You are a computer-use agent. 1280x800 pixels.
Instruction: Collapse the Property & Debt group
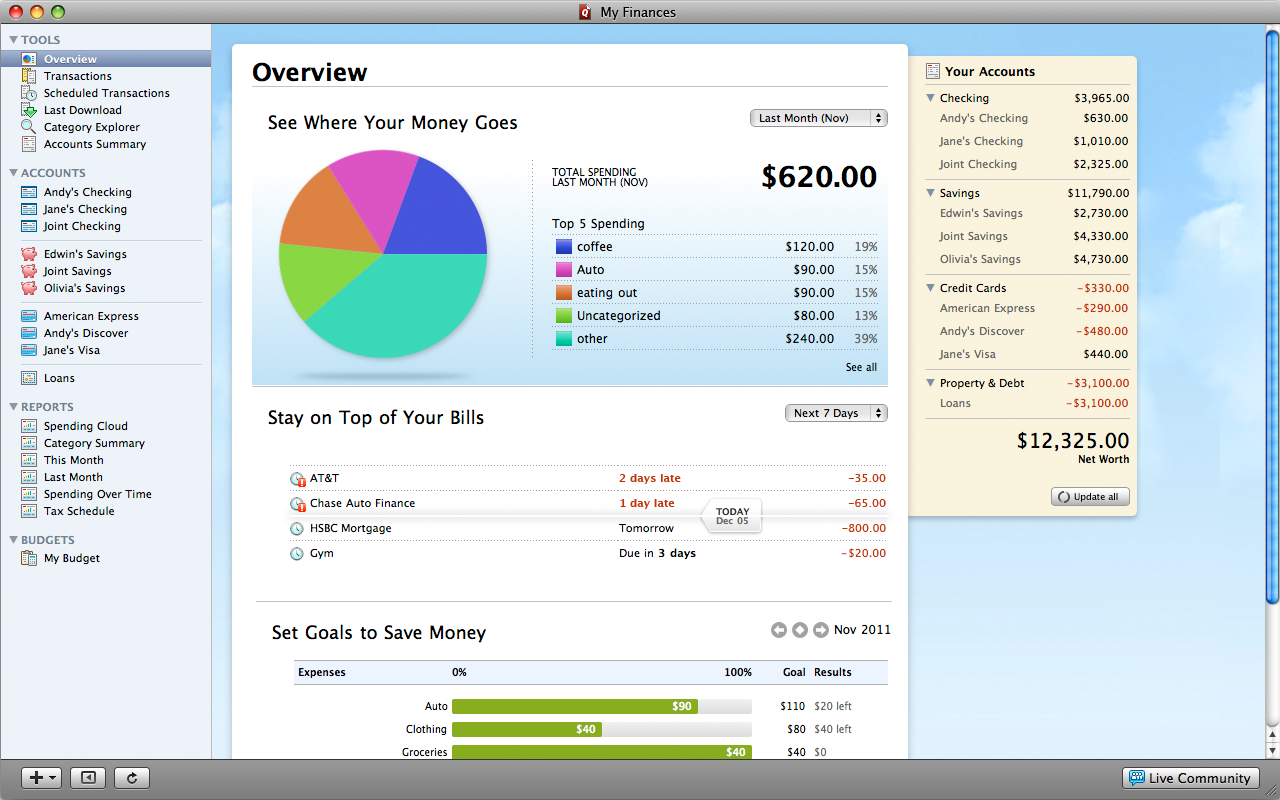click(931, 383)
